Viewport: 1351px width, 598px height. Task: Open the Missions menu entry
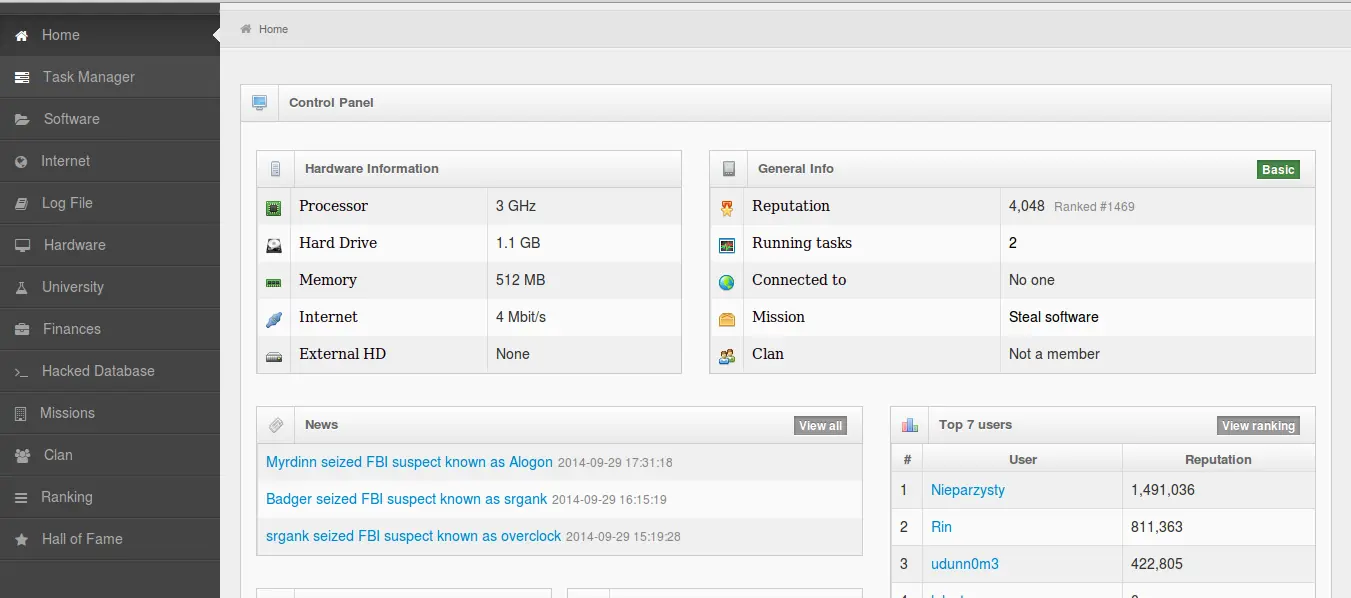coord(110,413)
